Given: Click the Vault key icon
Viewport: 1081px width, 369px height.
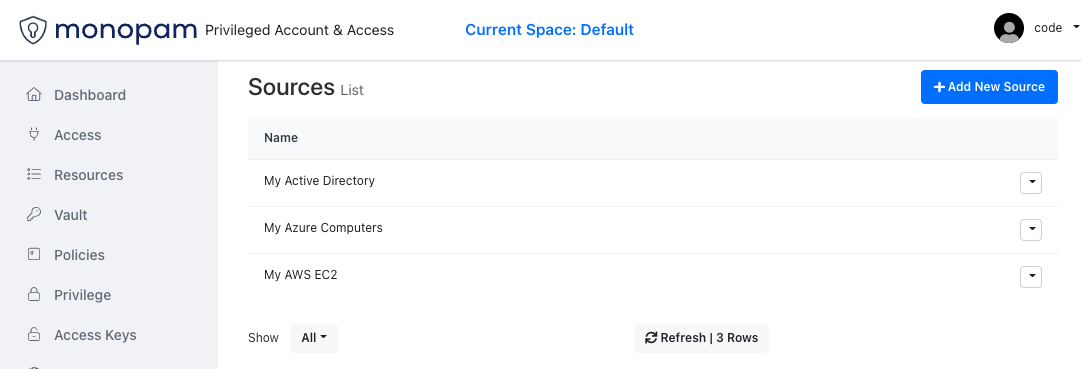Looking at the screenshot, I should pyautogui.click(x=33, y=215).
